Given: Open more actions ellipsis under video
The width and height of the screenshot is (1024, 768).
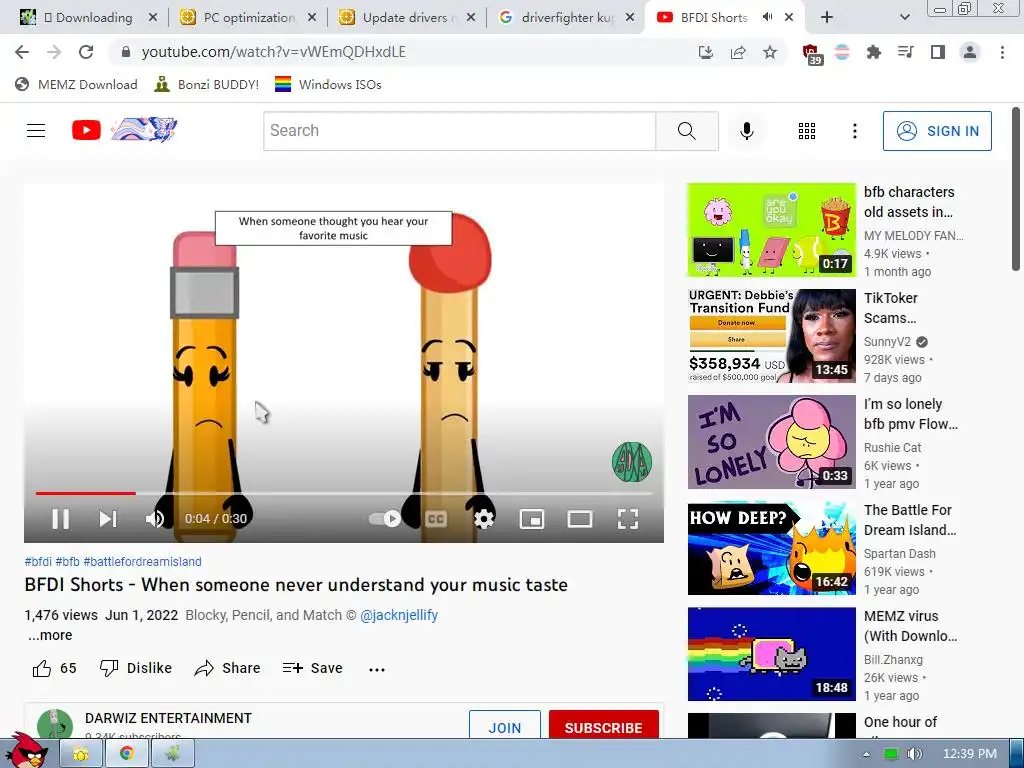Looking at the screenshot, I should point(377,669).
